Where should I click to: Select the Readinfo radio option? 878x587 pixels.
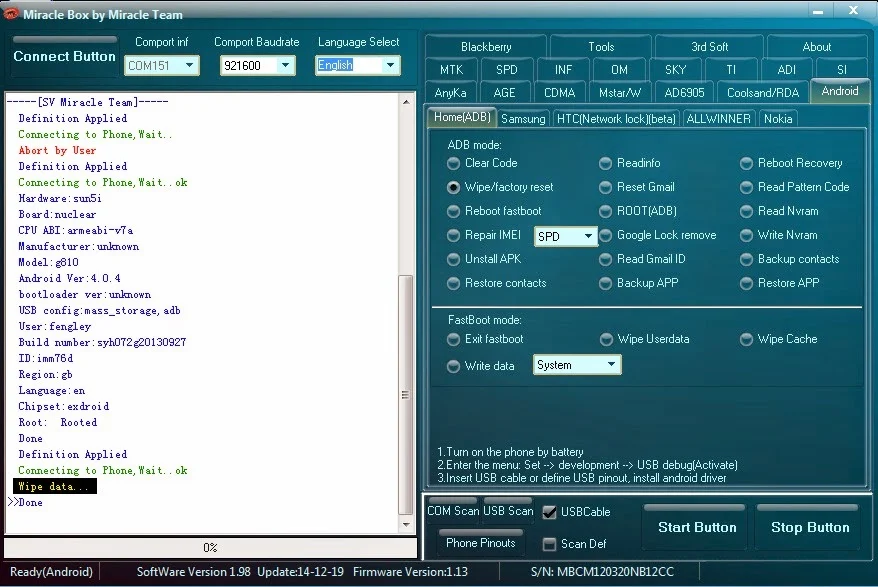point(605,163)
